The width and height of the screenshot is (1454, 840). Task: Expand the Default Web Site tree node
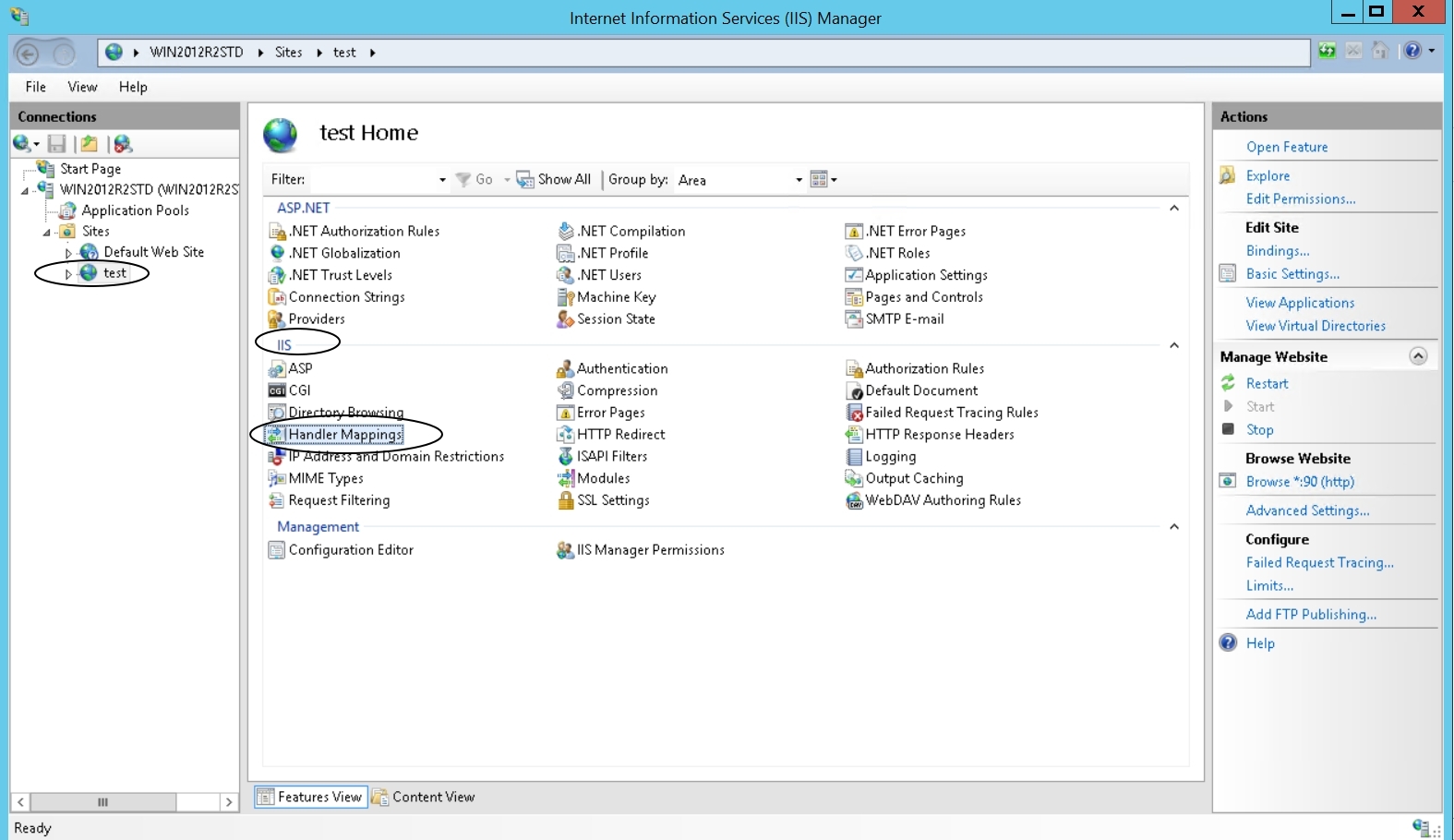(68, 253)
